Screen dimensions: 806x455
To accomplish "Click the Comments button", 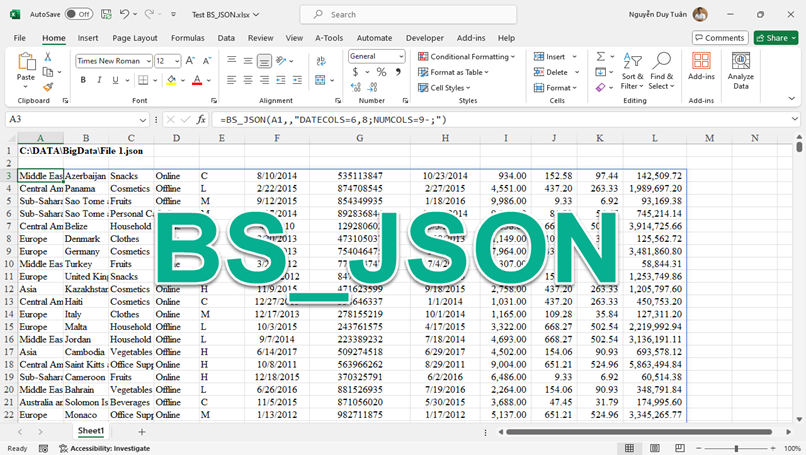I will click(x=720, y=38).
